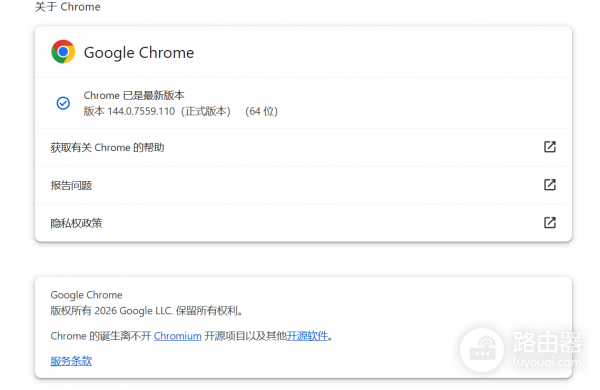This screenshot has width=600, height=390.
Task: Follow the Chromium link
Action: (x=178, y=336)
